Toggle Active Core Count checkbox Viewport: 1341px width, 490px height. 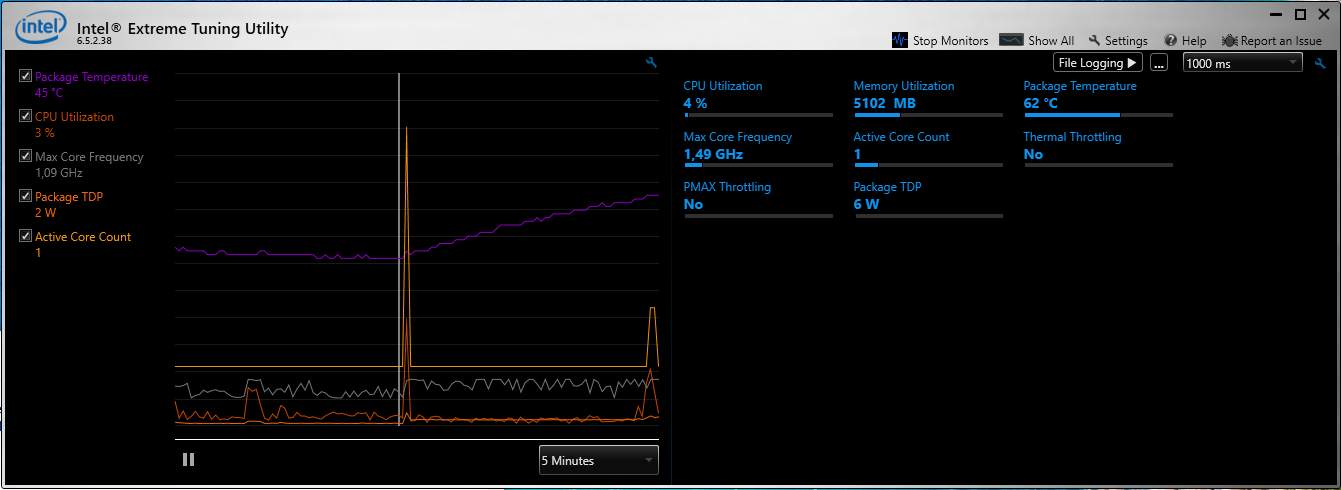[26, 236]
